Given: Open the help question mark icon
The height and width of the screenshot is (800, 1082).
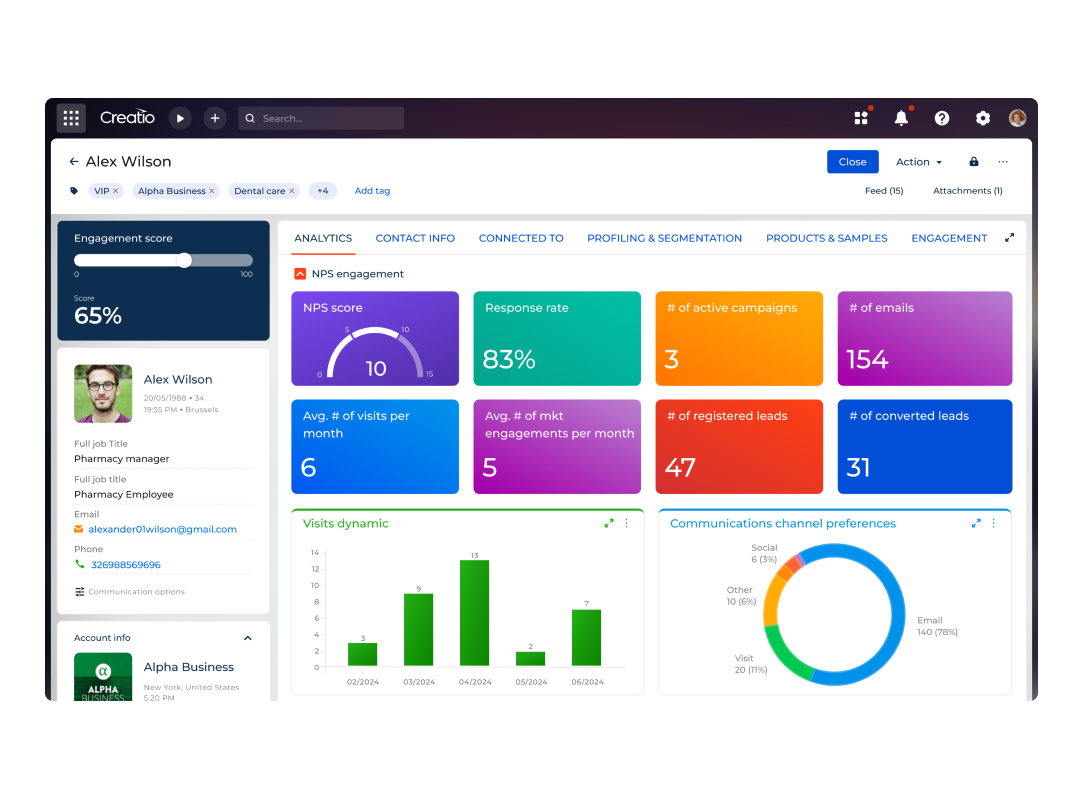Looking at the screenshot, I should [x=942, y=118].
